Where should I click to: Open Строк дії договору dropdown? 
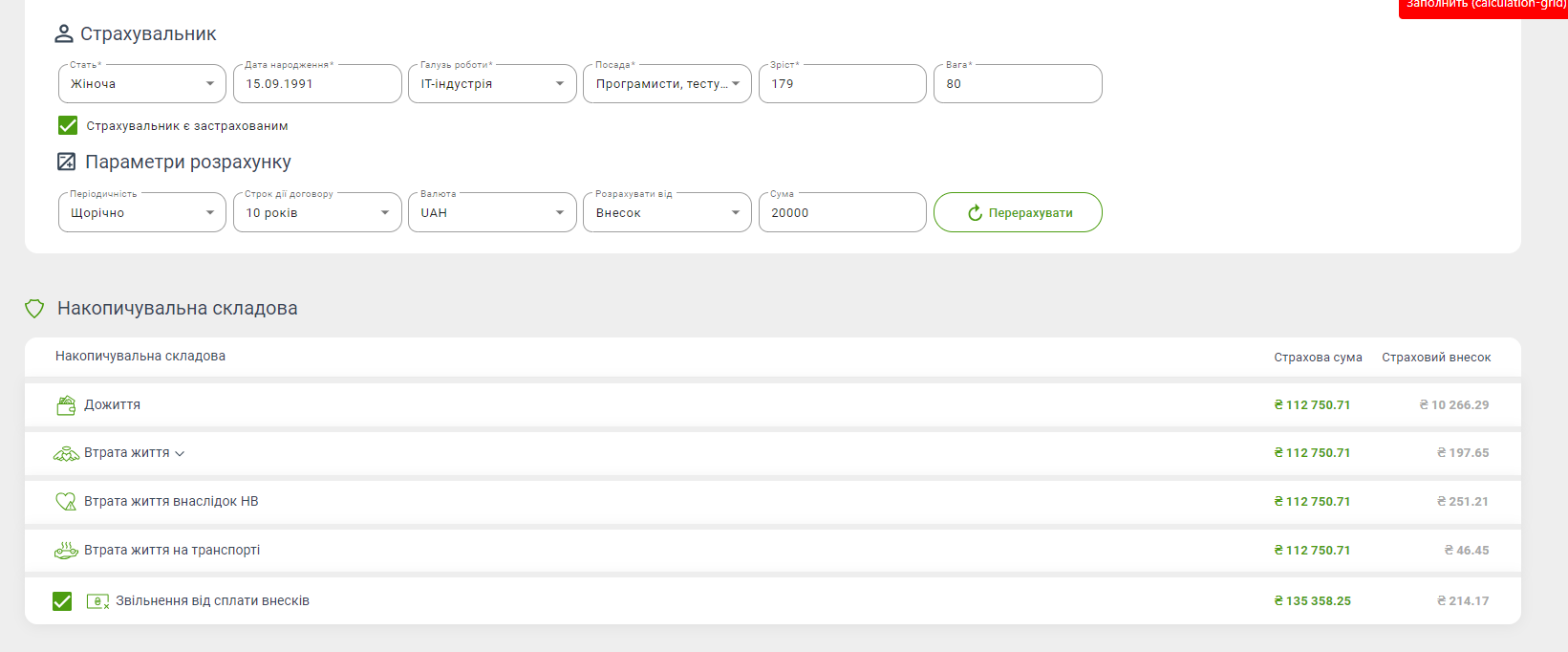pos(316,212)
